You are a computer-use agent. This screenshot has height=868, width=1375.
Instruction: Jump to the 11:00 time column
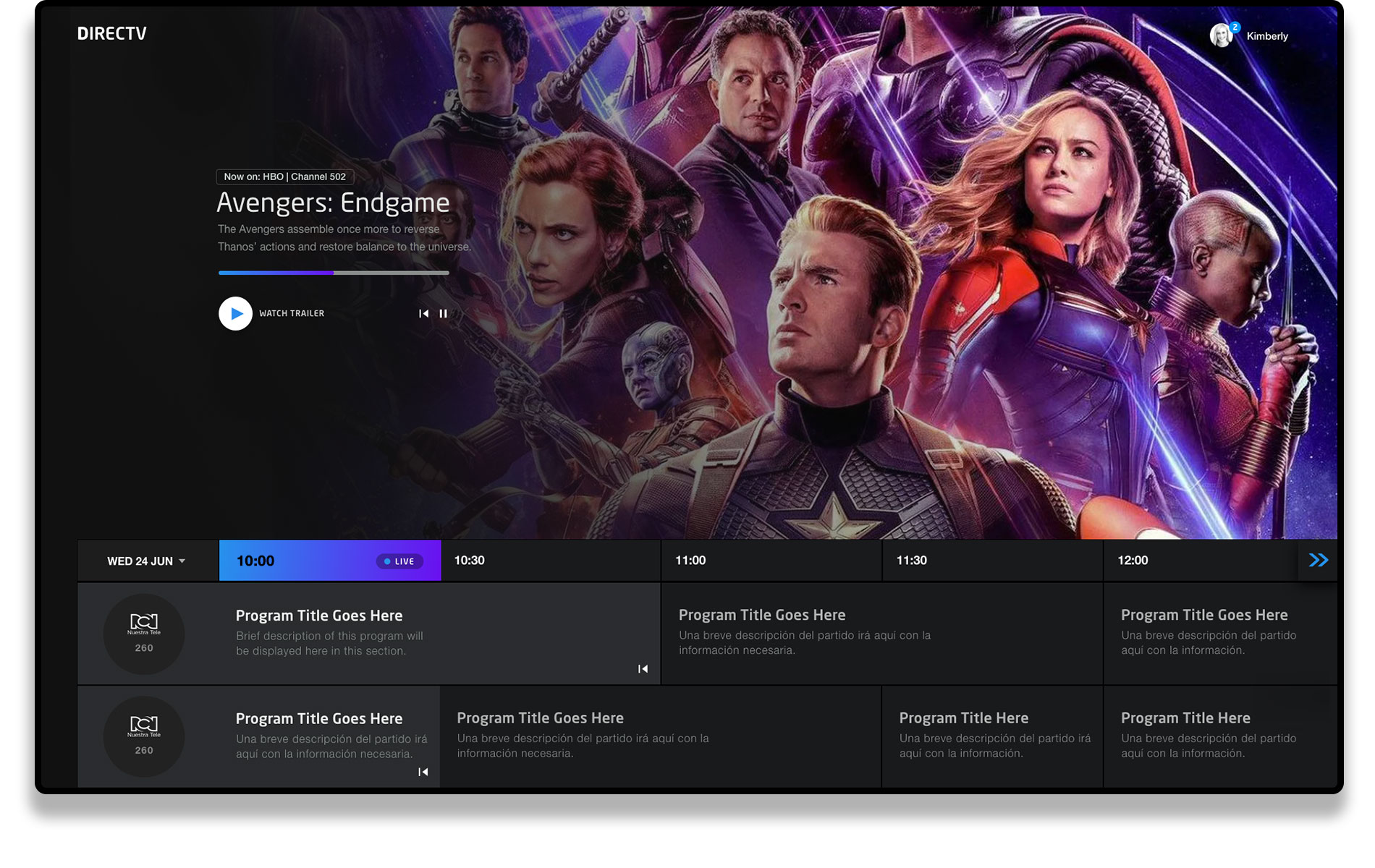point(771,561)
